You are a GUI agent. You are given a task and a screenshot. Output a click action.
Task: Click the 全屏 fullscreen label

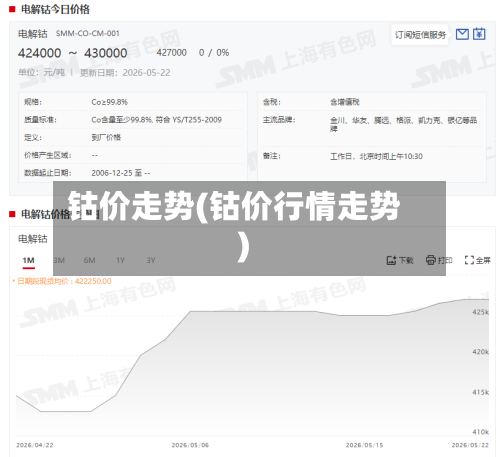tap(483, 261)
